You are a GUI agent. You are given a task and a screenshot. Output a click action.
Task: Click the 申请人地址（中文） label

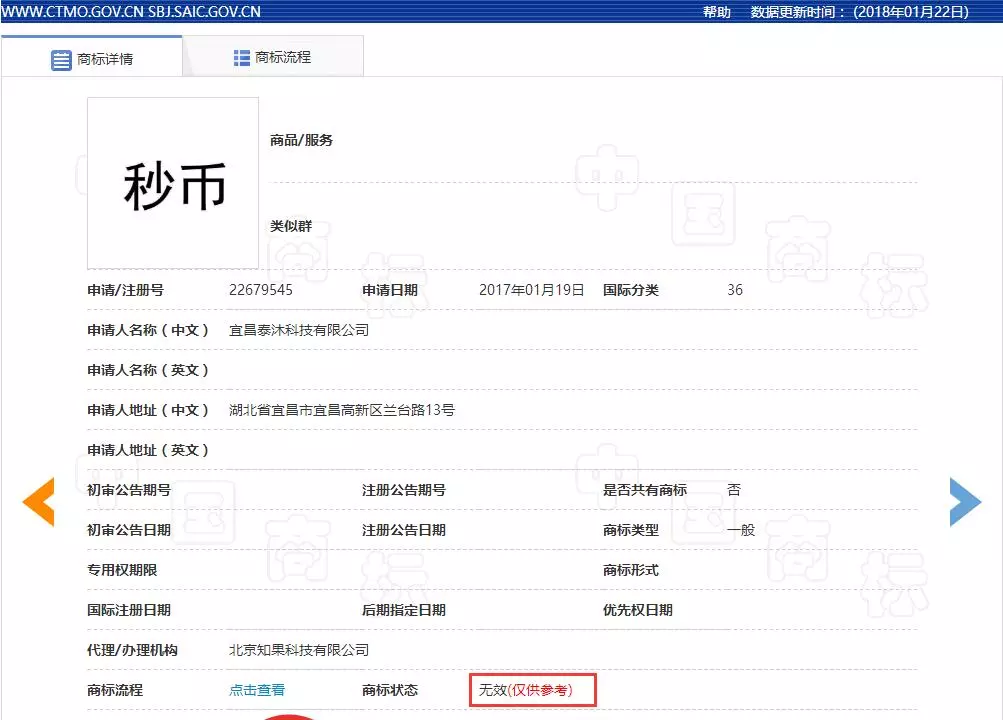point(148,410)
